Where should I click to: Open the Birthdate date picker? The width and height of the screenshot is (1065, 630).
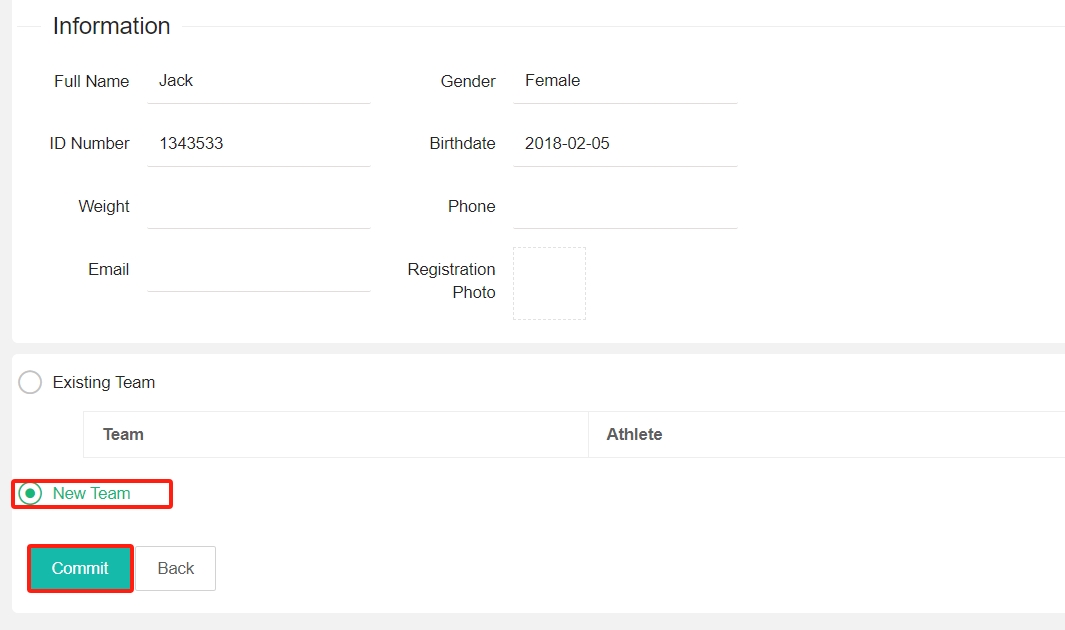(x=625, y=143)
